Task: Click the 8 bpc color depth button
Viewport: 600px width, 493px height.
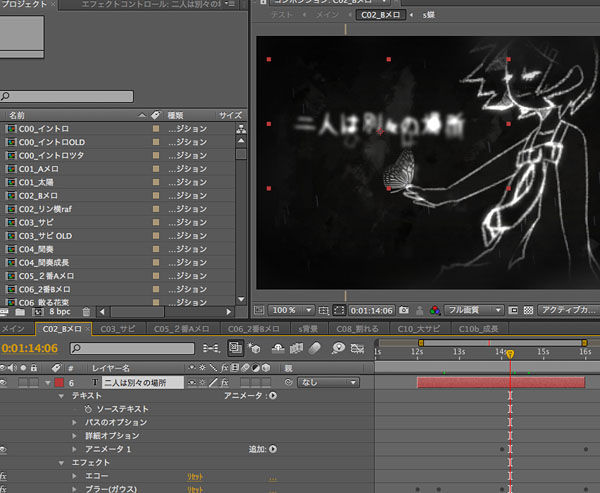Action: (x=60, y=312)
